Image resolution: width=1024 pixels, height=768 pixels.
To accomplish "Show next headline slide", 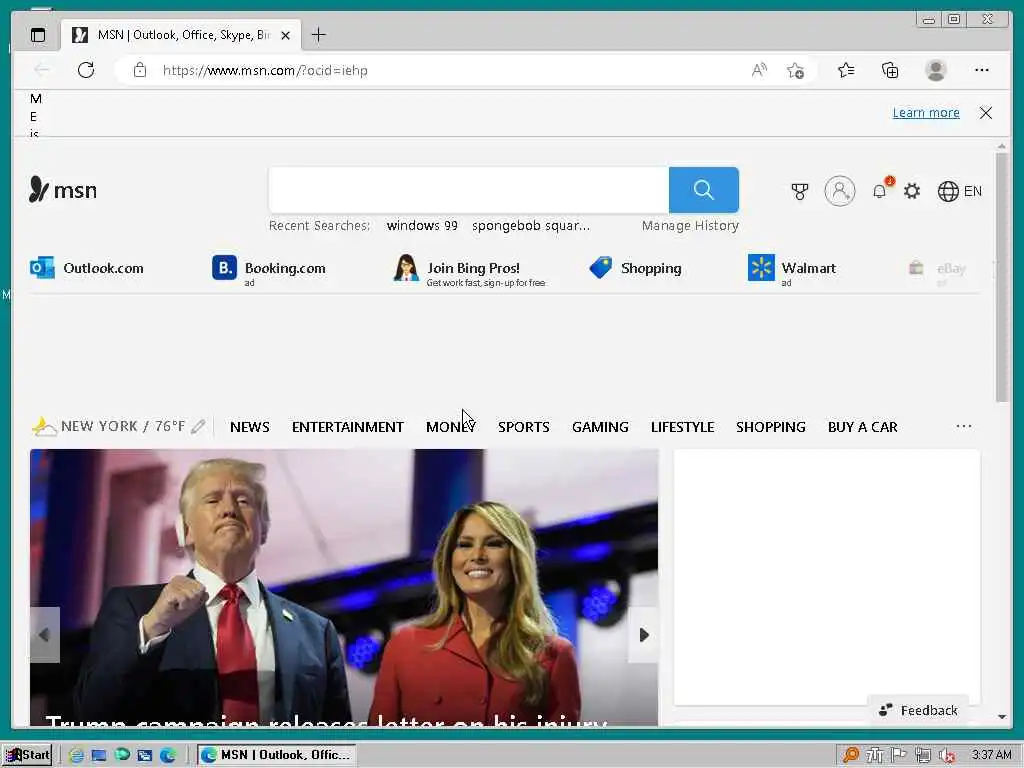I will 643,635.
